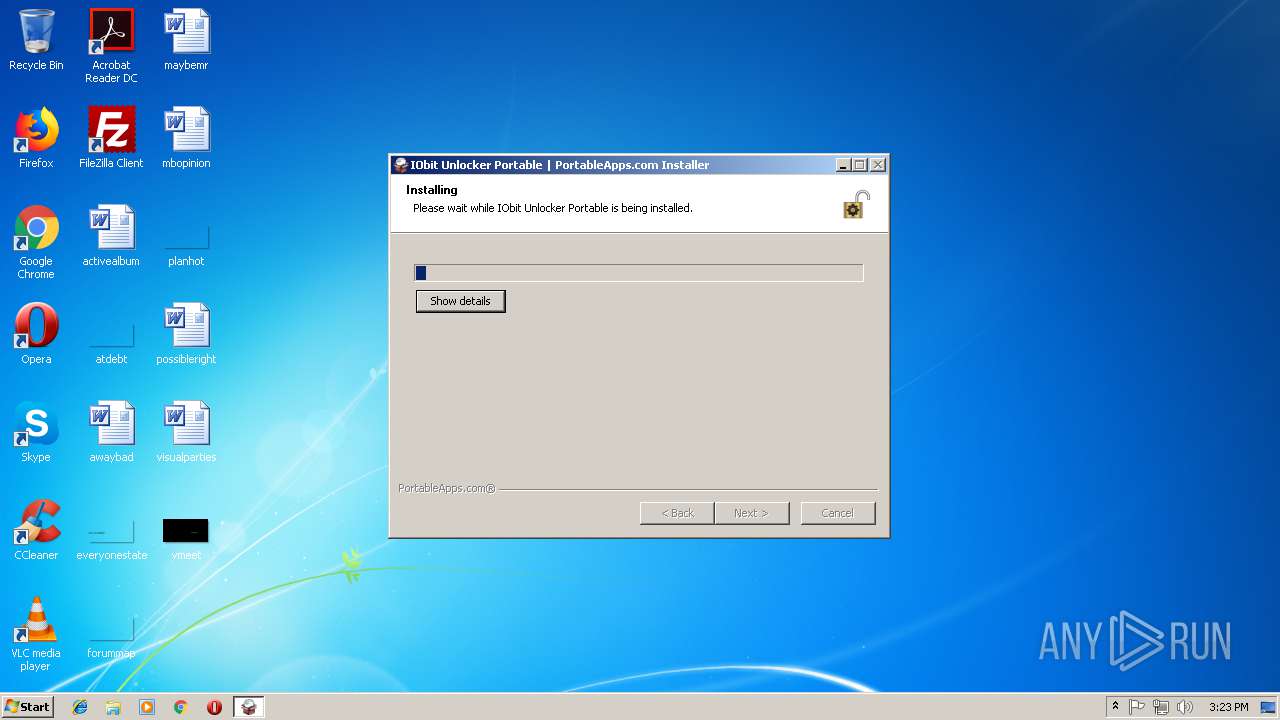
Task: Click the Start button
Action: coord(27,707)
